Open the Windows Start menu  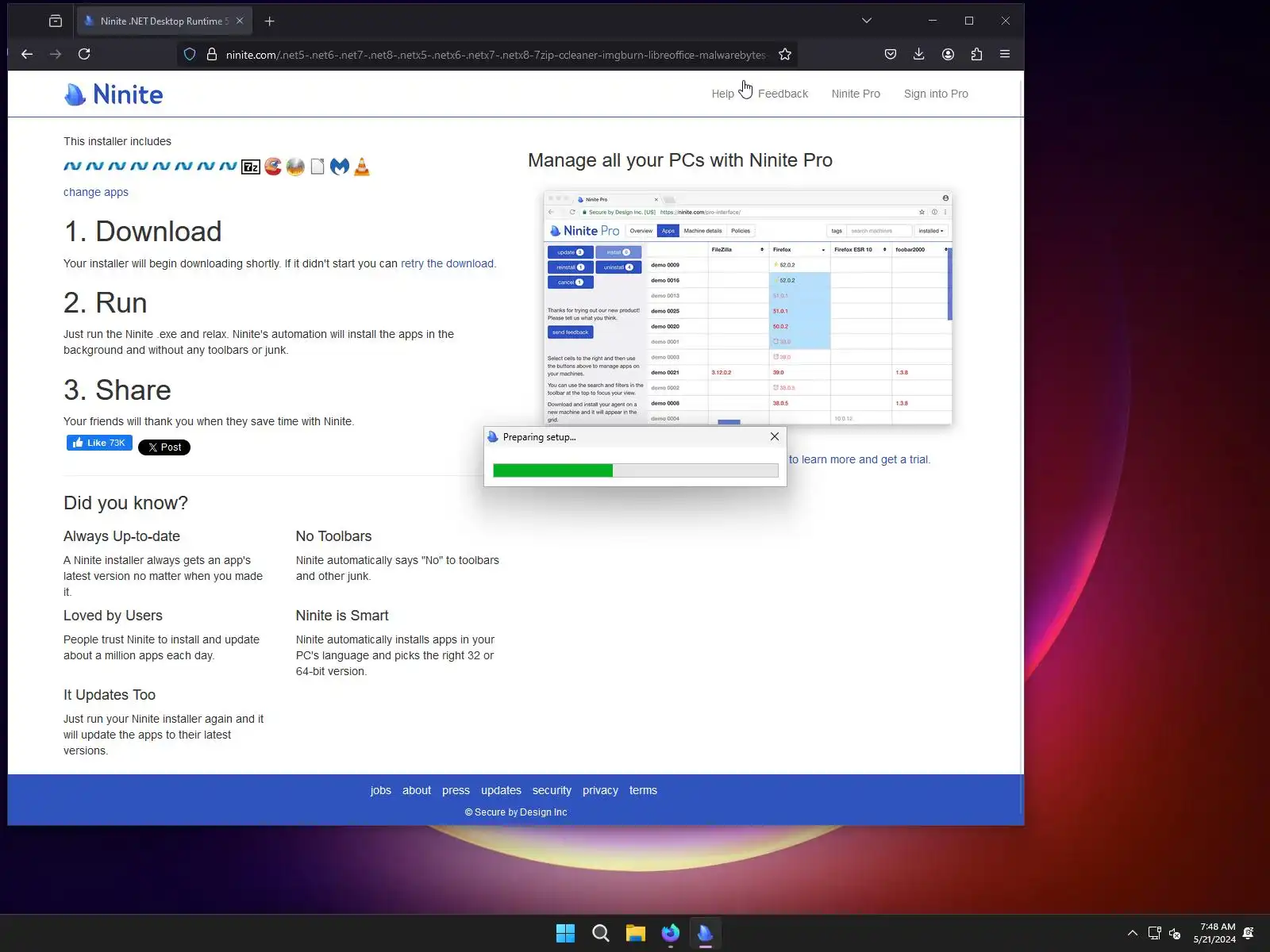click(x=565, y=933)
